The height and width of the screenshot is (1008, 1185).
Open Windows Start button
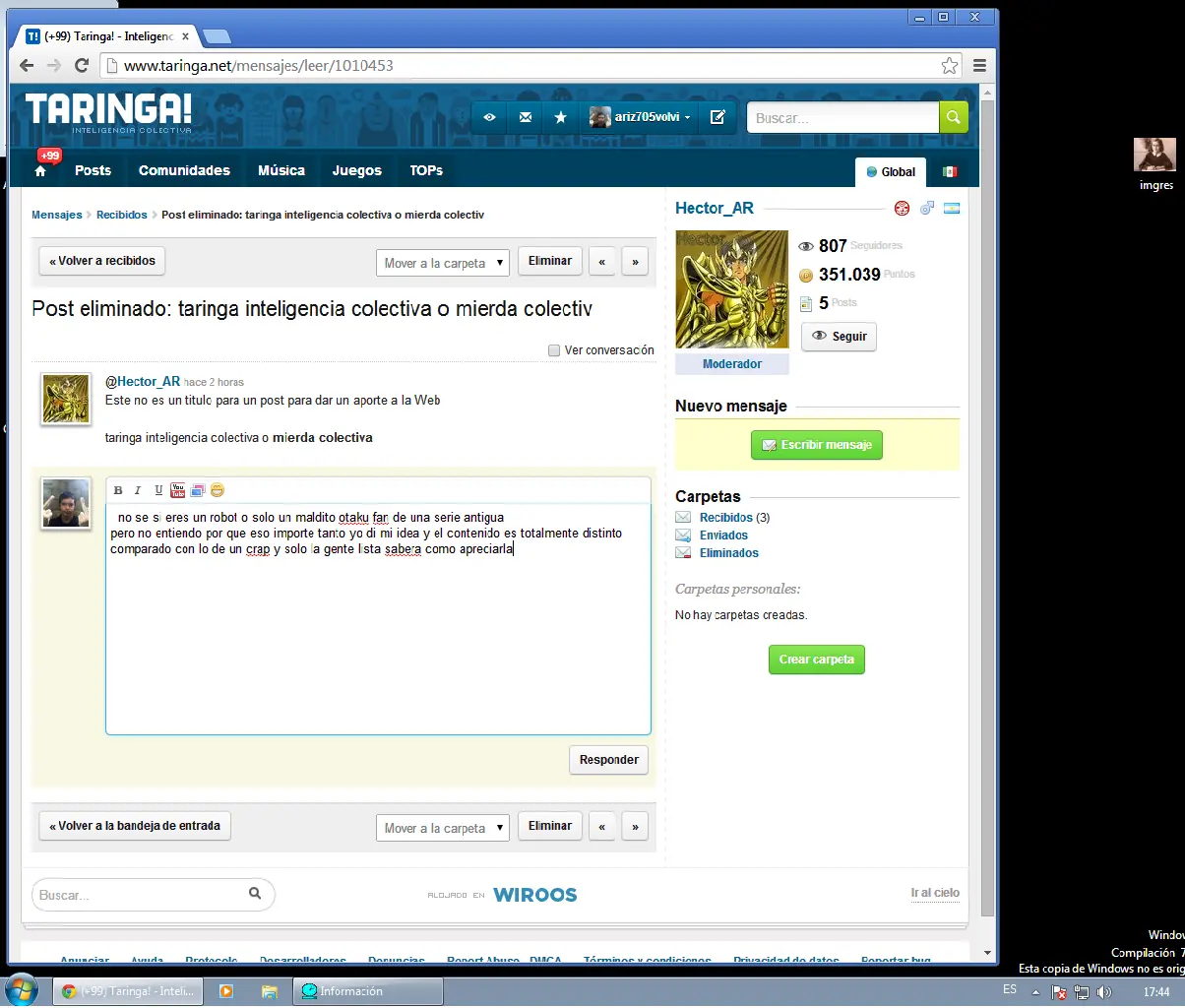point(21,990)
